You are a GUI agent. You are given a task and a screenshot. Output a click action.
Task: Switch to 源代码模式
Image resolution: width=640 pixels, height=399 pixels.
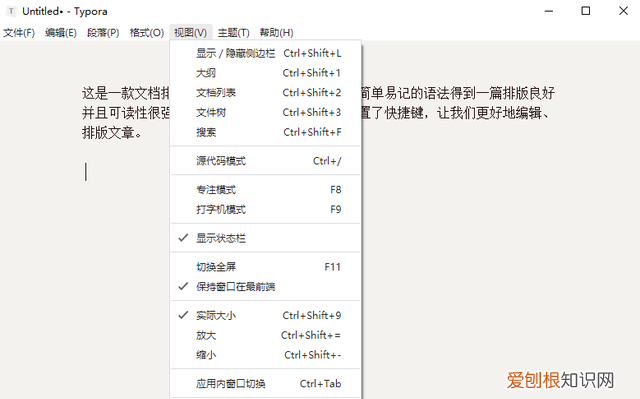[x=265, y=161]
